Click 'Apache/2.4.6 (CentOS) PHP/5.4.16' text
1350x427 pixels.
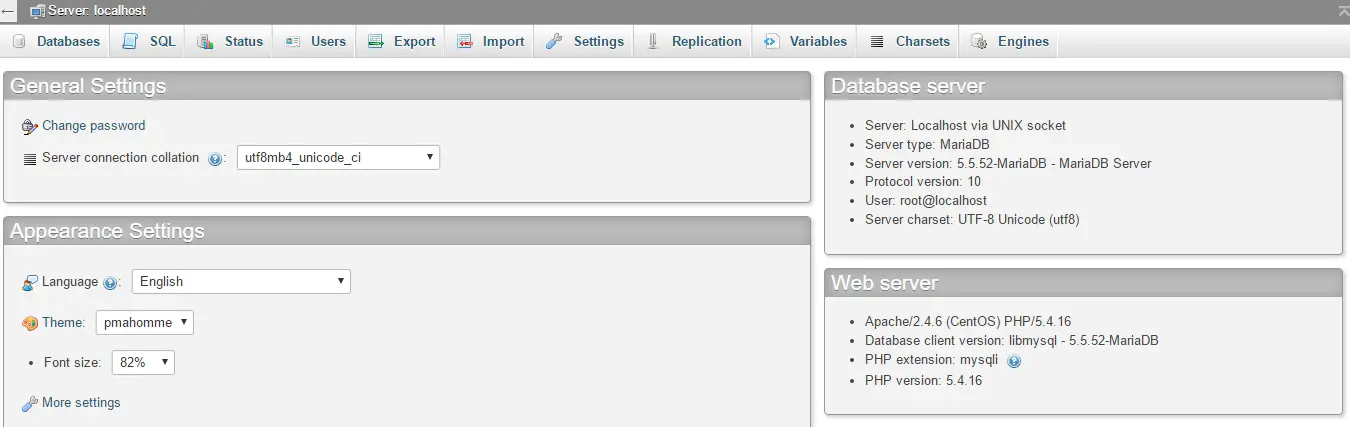[968, 322]
